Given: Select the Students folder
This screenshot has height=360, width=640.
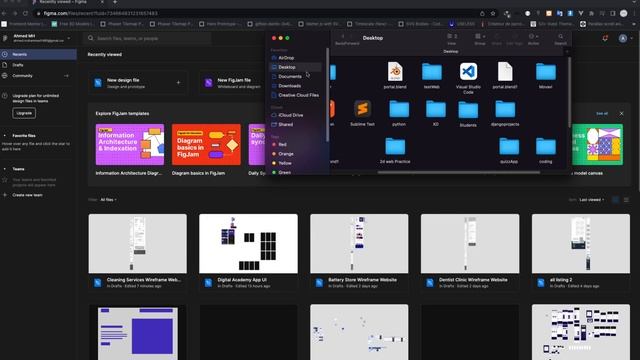Looking at the screenshot, I should click(x=468, y=110).
